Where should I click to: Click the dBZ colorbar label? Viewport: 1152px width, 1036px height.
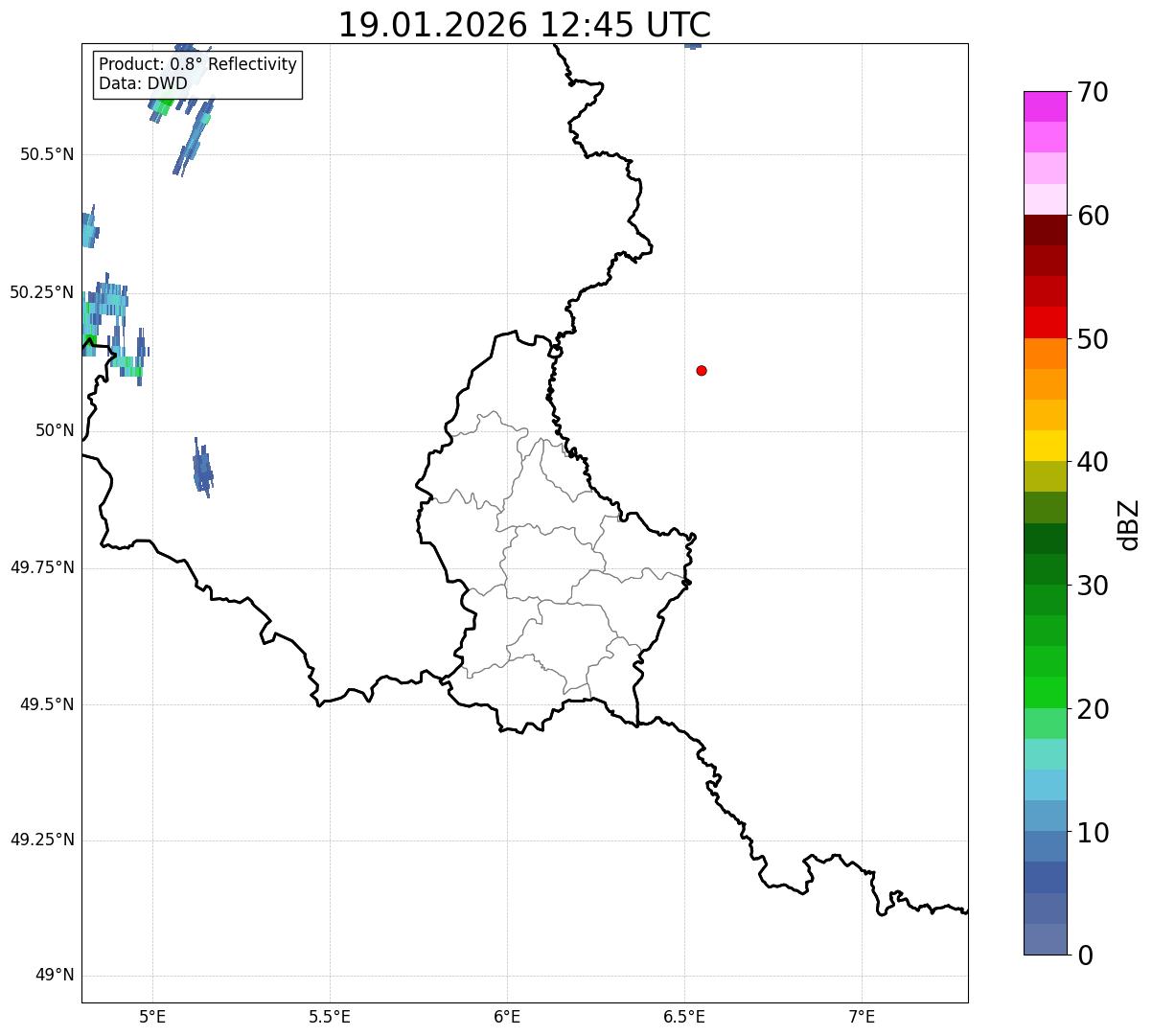(1129, 524)
